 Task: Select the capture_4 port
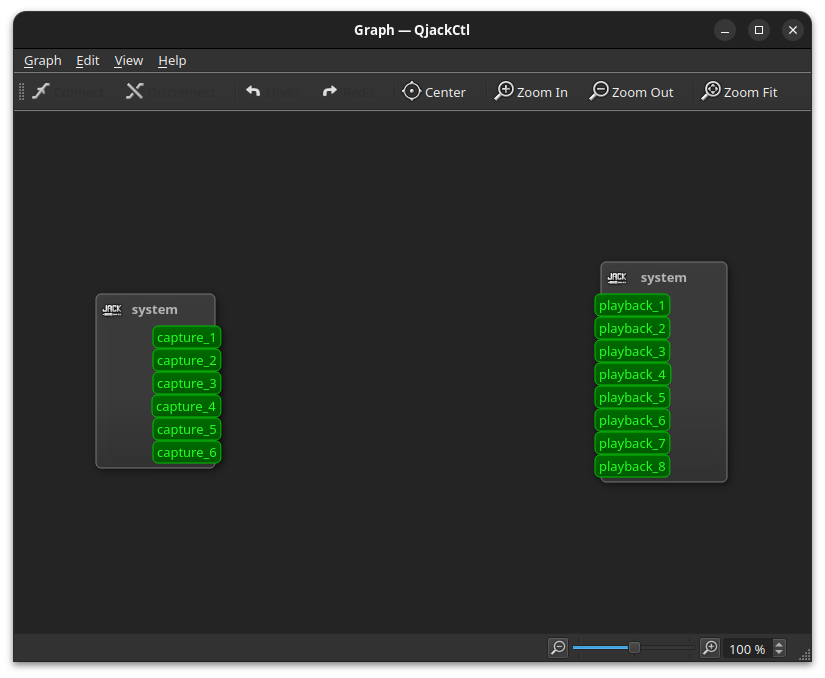pos(186,407)
